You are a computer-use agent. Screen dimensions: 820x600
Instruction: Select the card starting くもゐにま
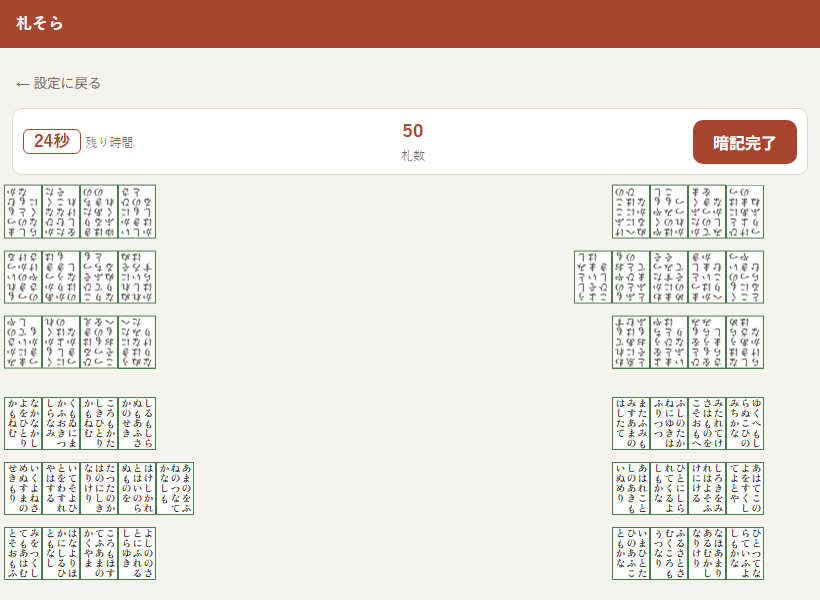click(x=61, y=423)
